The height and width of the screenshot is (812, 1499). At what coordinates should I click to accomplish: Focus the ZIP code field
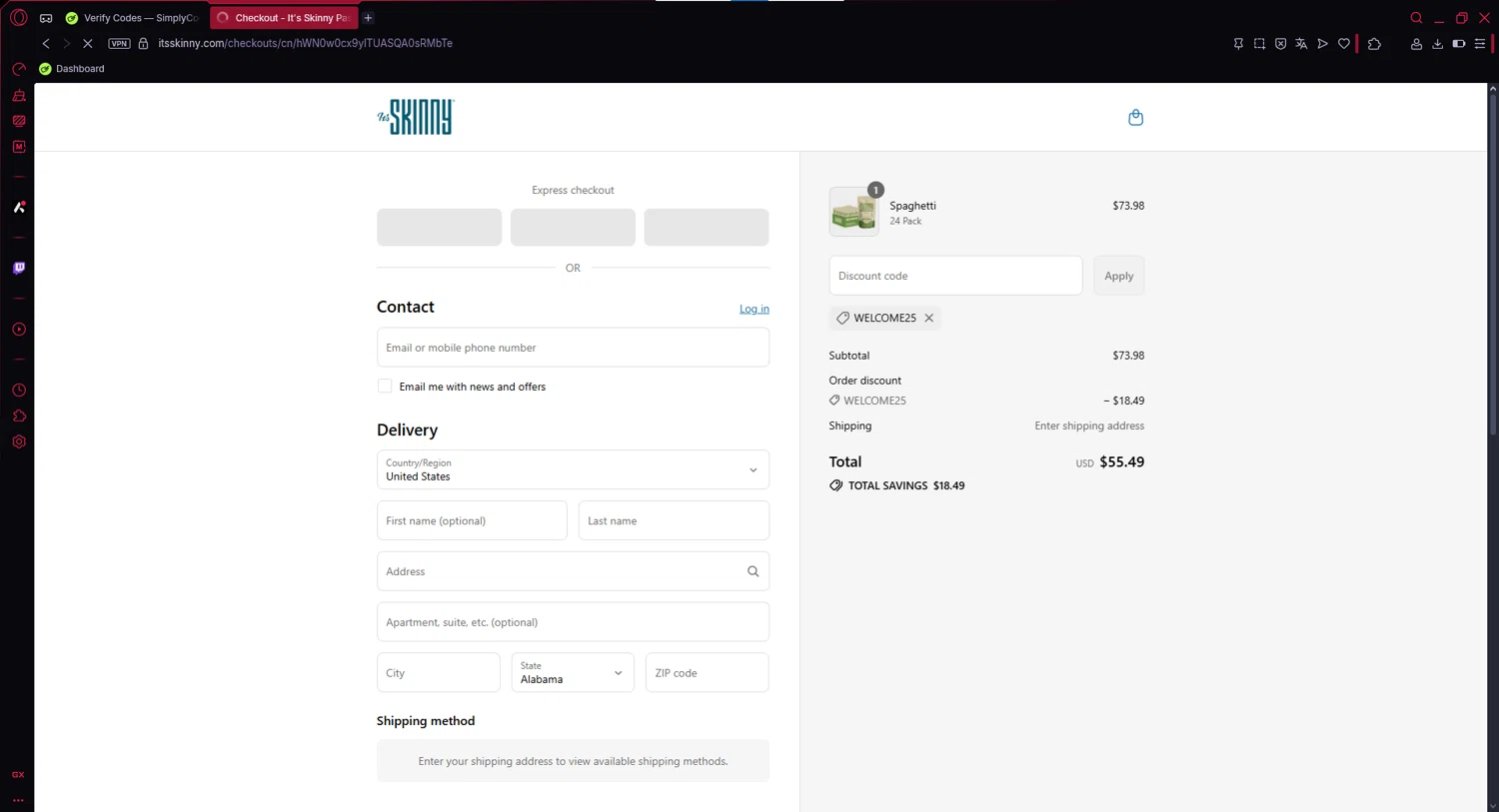[x=708, y=672]
